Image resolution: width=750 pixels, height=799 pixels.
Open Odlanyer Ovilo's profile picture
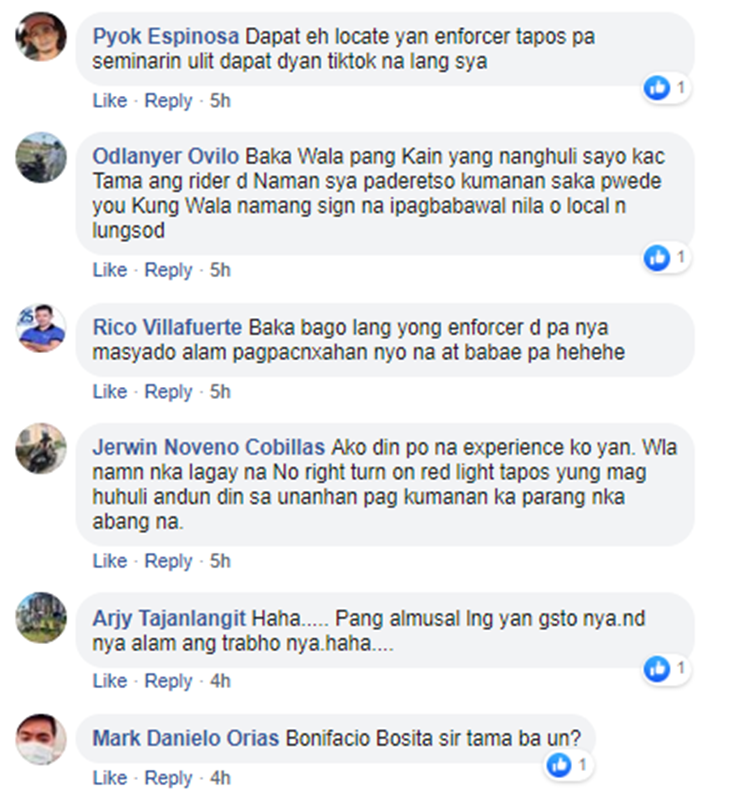tap(41, 157)
